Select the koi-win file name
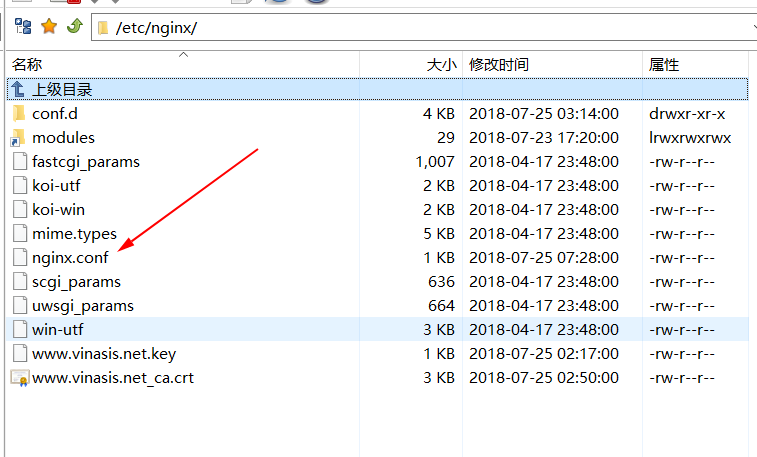Screen dimensions: 757x457 pos(58,210)
